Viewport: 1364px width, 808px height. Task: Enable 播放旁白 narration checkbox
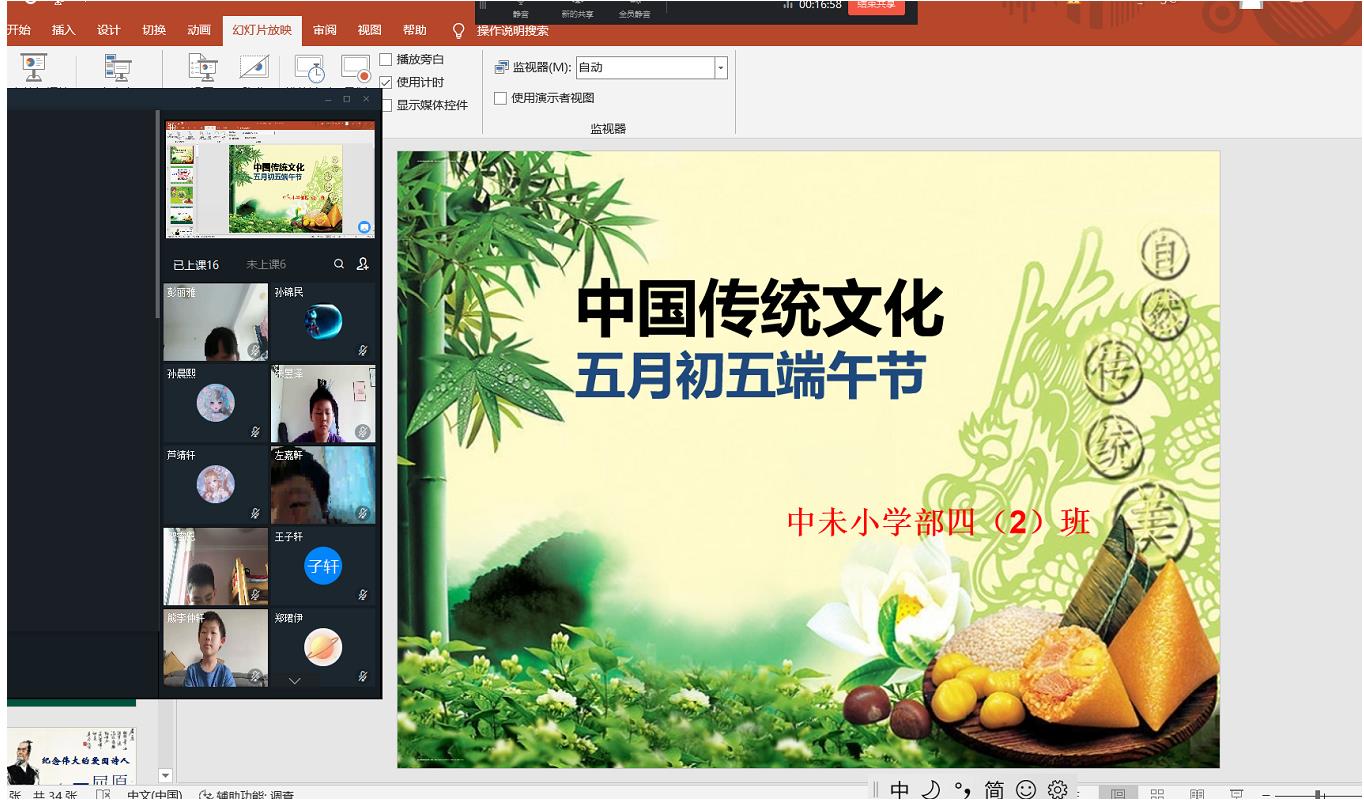388,59
